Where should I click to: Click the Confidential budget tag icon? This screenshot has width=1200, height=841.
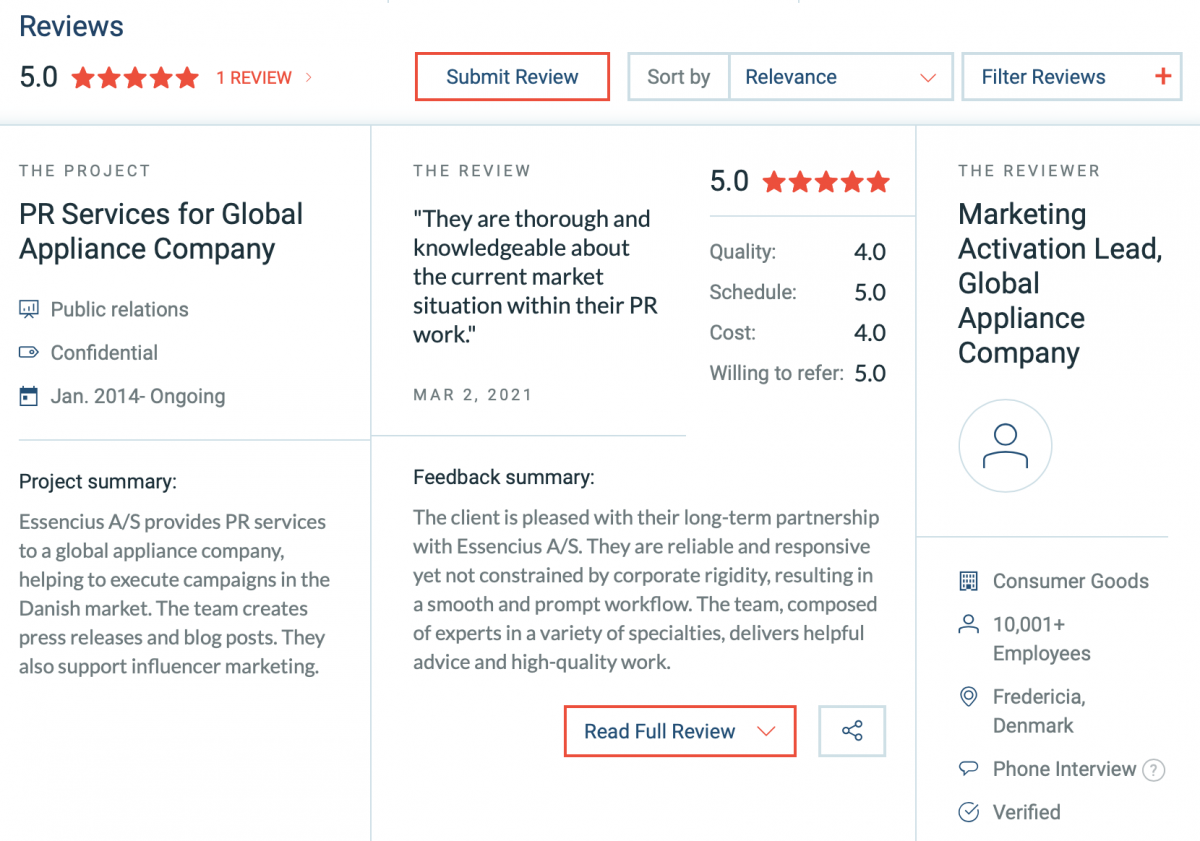(29, 353)
